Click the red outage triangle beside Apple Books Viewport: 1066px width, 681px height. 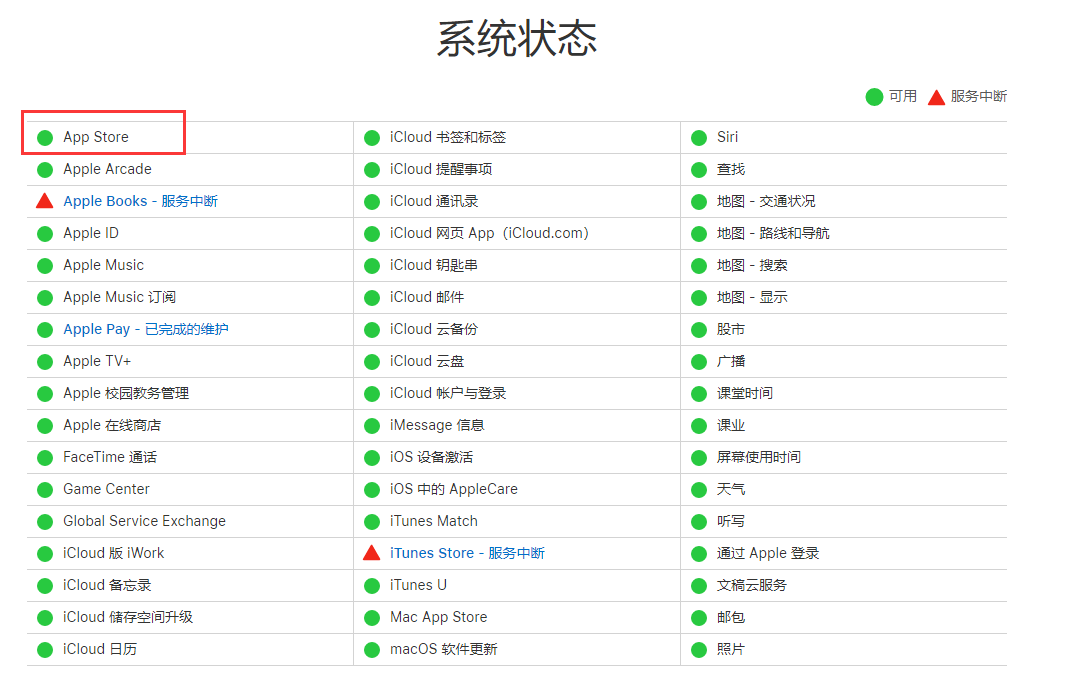[x=45, y=201]
